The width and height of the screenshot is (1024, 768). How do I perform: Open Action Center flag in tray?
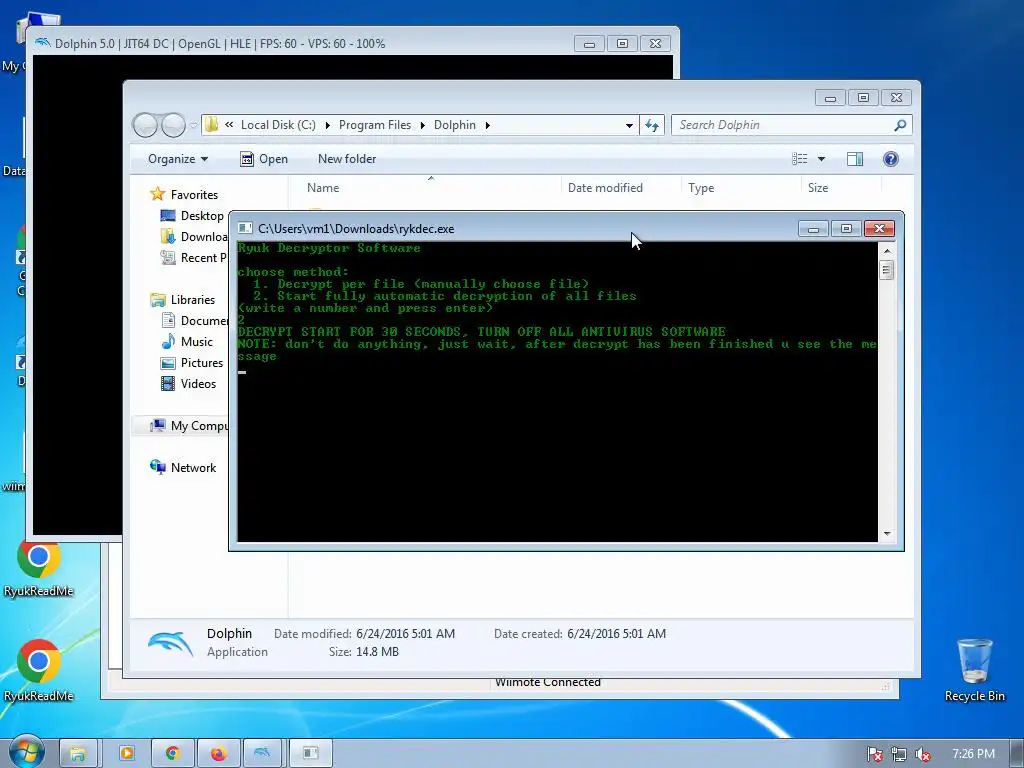tap(874, 754)
